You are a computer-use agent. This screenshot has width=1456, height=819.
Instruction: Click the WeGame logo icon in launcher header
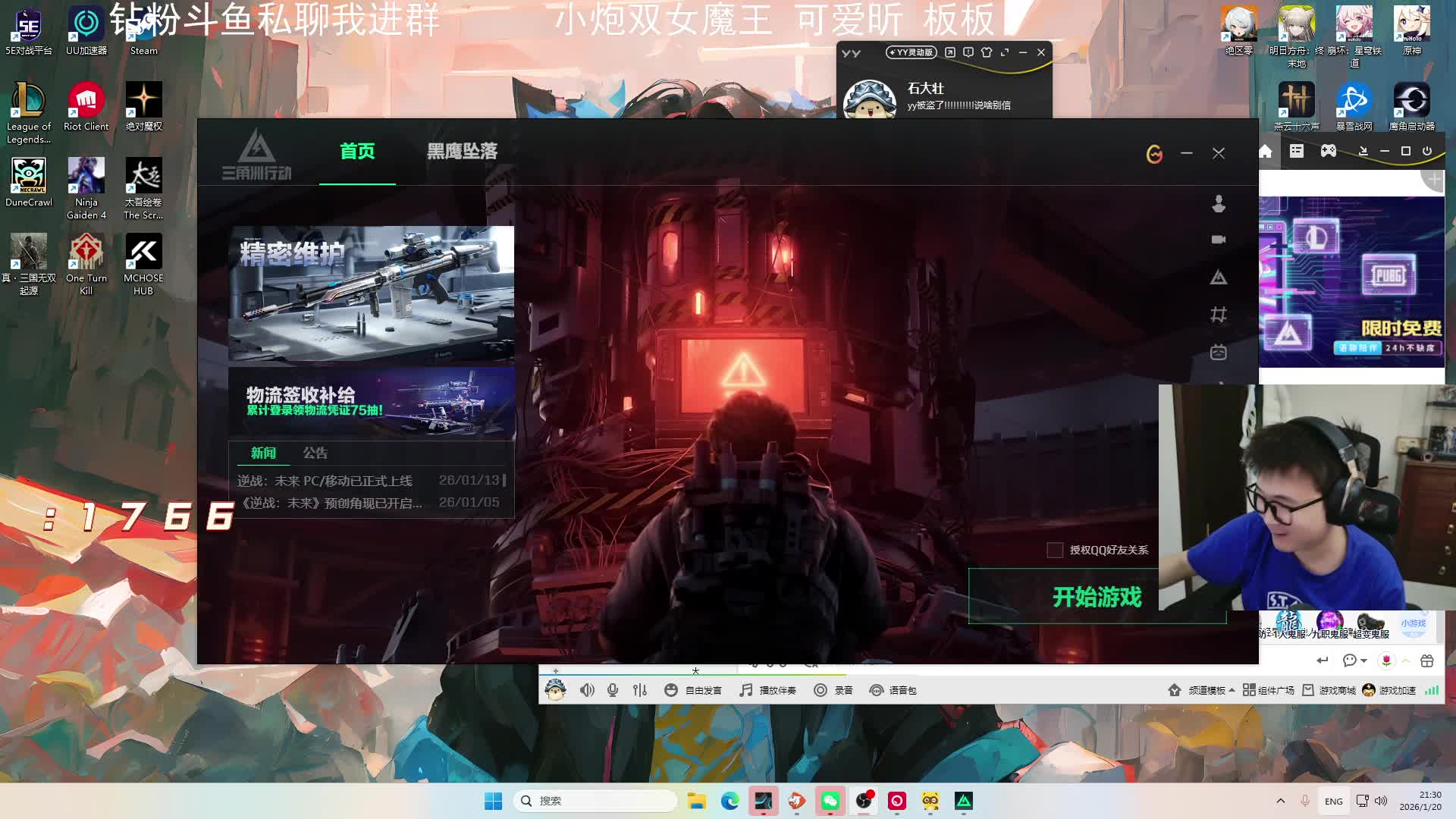click(1154, 154)
